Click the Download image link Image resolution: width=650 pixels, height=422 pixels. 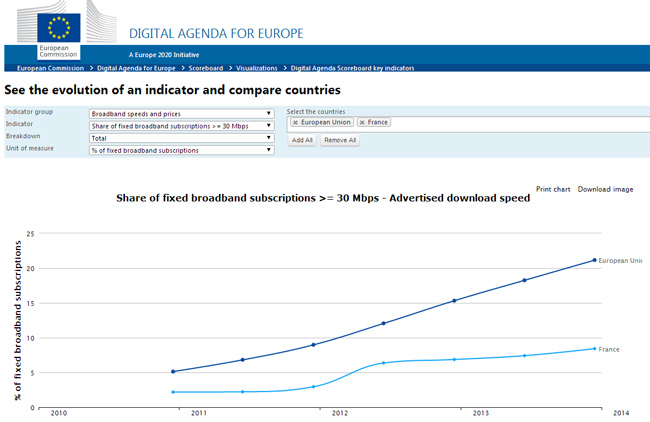[x=605, y=189]
